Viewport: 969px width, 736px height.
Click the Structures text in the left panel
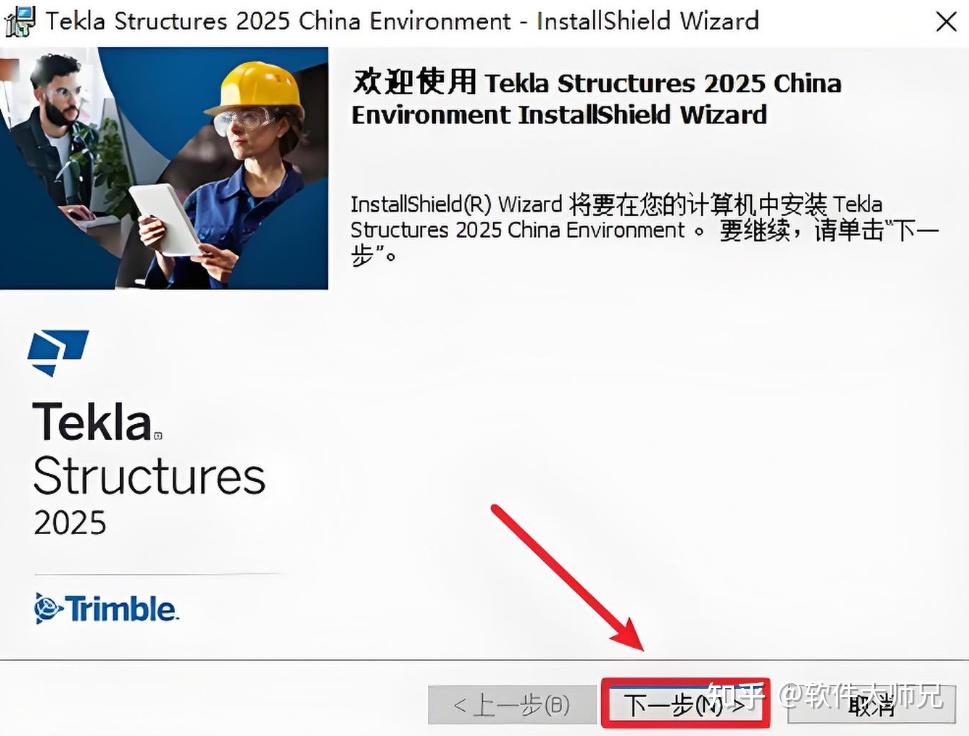(149, 476)
